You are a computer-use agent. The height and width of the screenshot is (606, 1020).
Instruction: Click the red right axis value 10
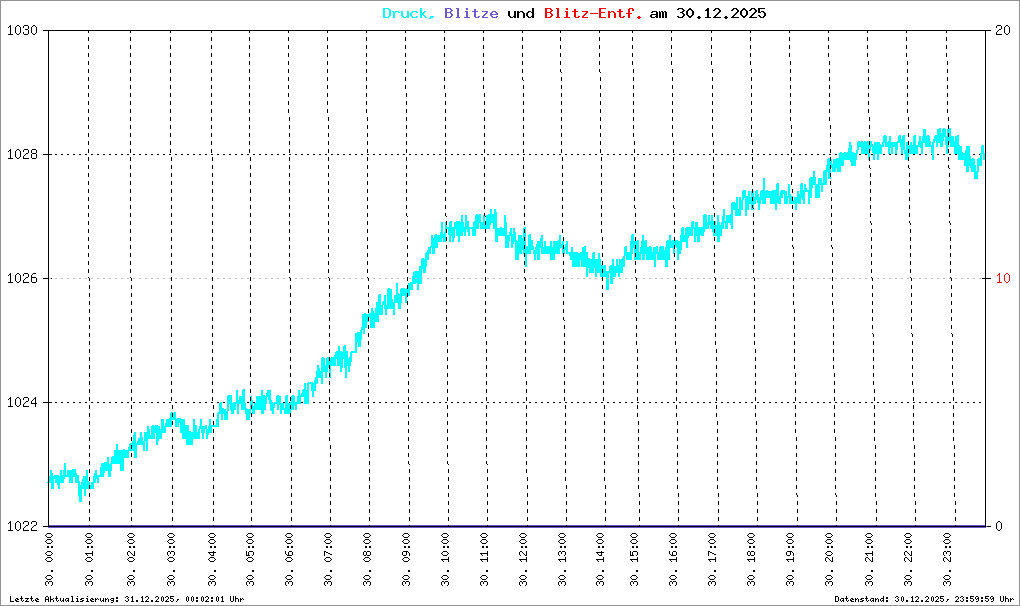[1003, 279]
